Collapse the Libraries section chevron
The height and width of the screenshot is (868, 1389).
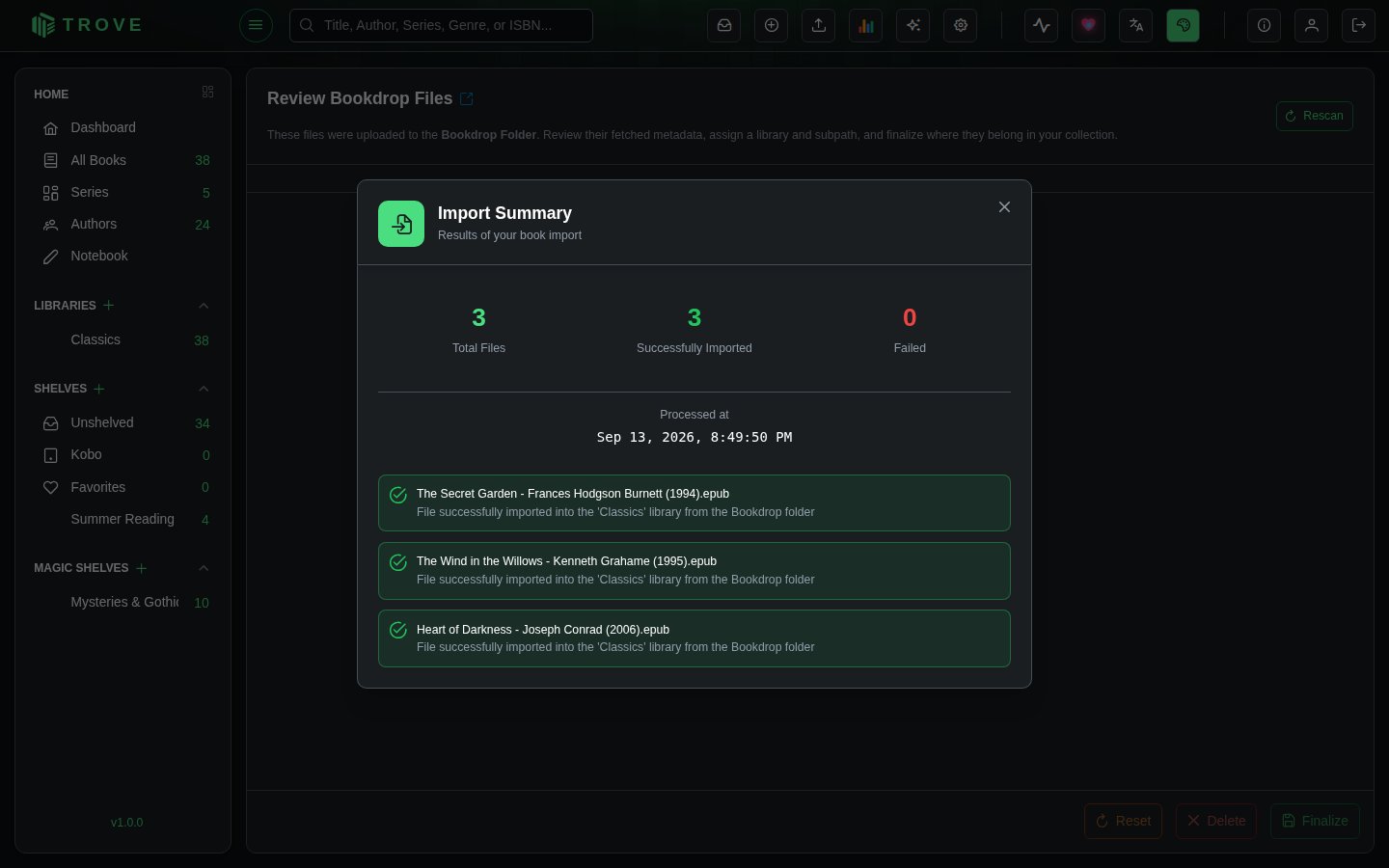204,306
